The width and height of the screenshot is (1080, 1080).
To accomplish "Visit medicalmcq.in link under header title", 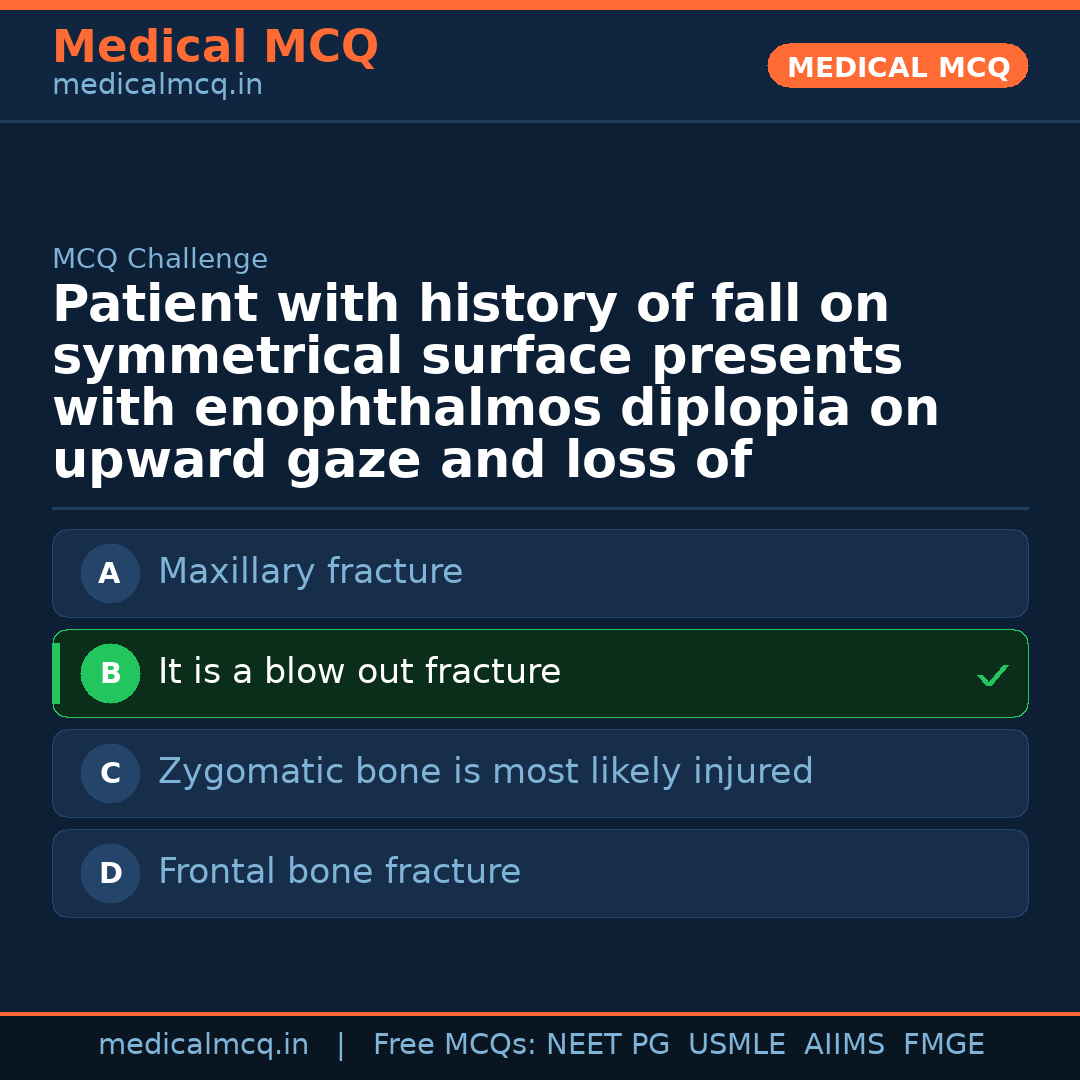I will pos(157,86).
